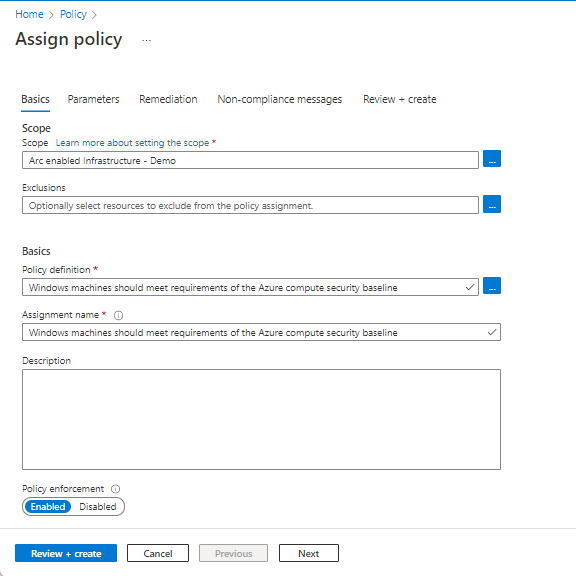576x576 pixels.
Task: Click the Previous button
Action: point(233,553)
